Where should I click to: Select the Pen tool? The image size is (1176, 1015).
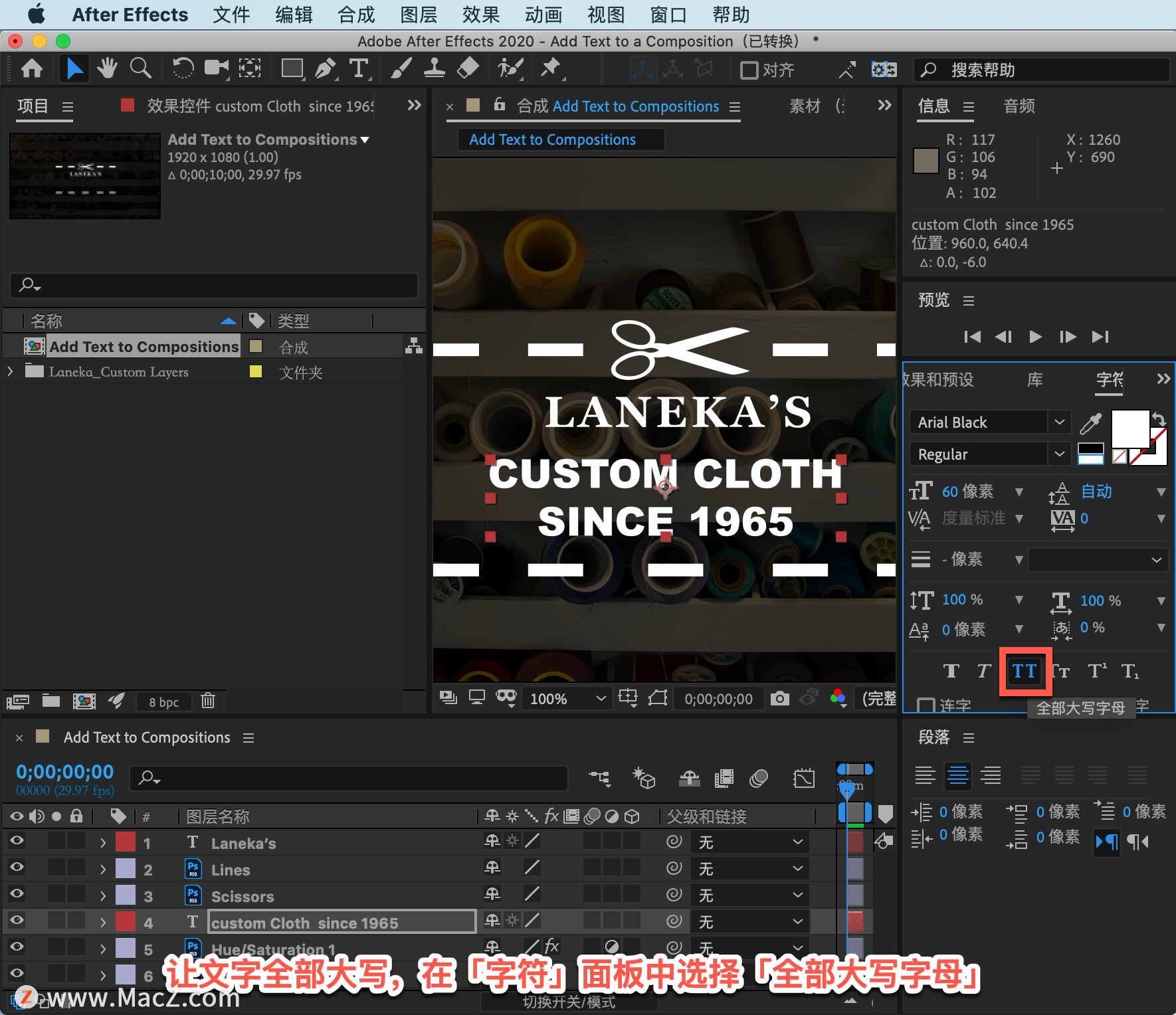click(326, 68)
